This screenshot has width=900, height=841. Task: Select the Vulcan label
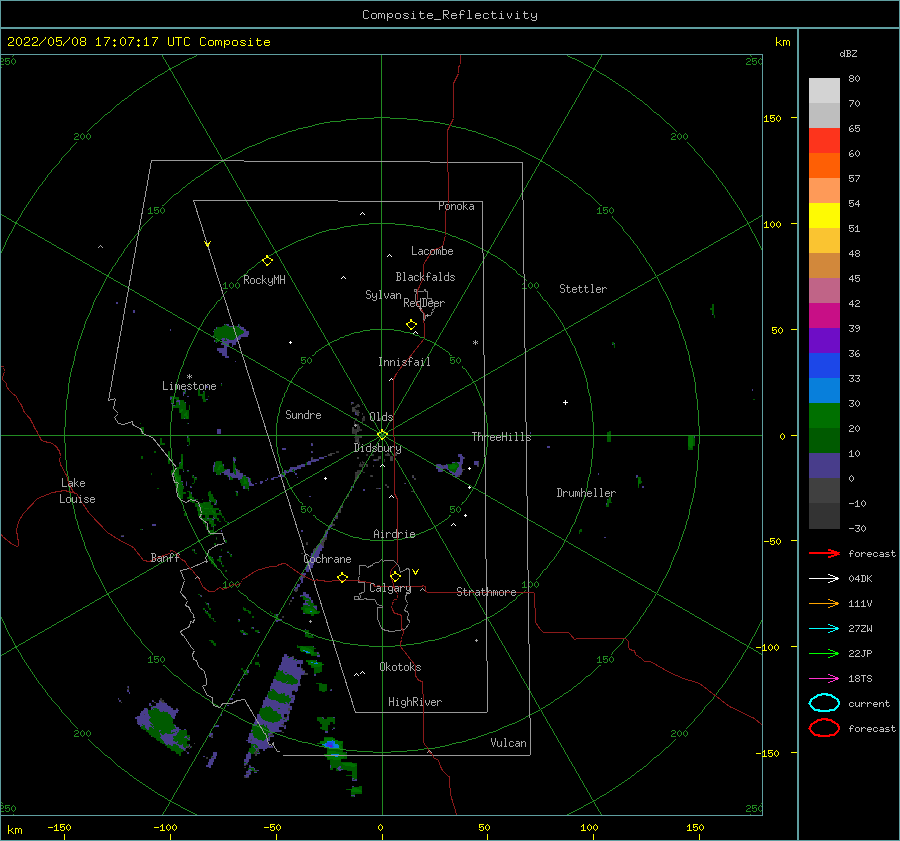click(x=508, y=743)
